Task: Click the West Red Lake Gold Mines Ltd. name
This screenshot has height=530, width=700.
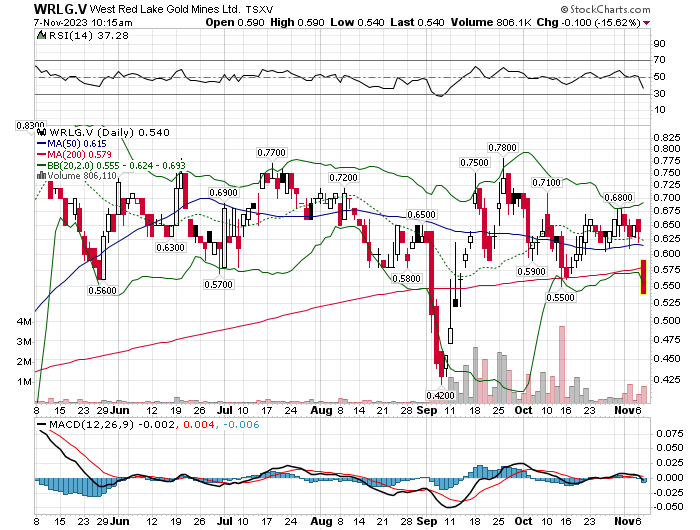Action: [165, 9]
